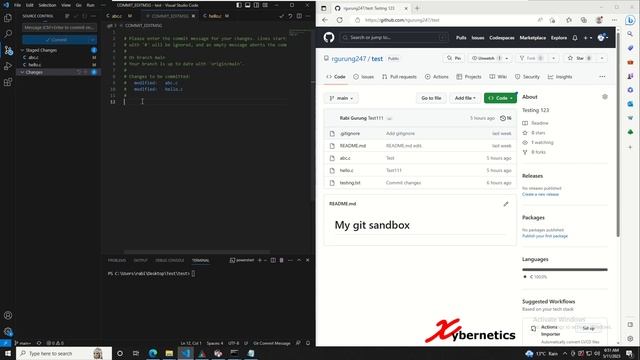Accept the commit message with the checkmark icon
The width and height of the screenshot is (640, 360).
pyautogui.click(x=281, y=16)
